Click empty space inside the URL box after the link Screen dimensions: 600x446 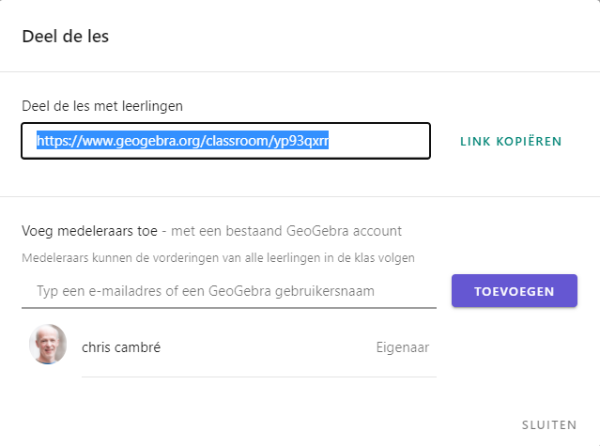point(379,141)
